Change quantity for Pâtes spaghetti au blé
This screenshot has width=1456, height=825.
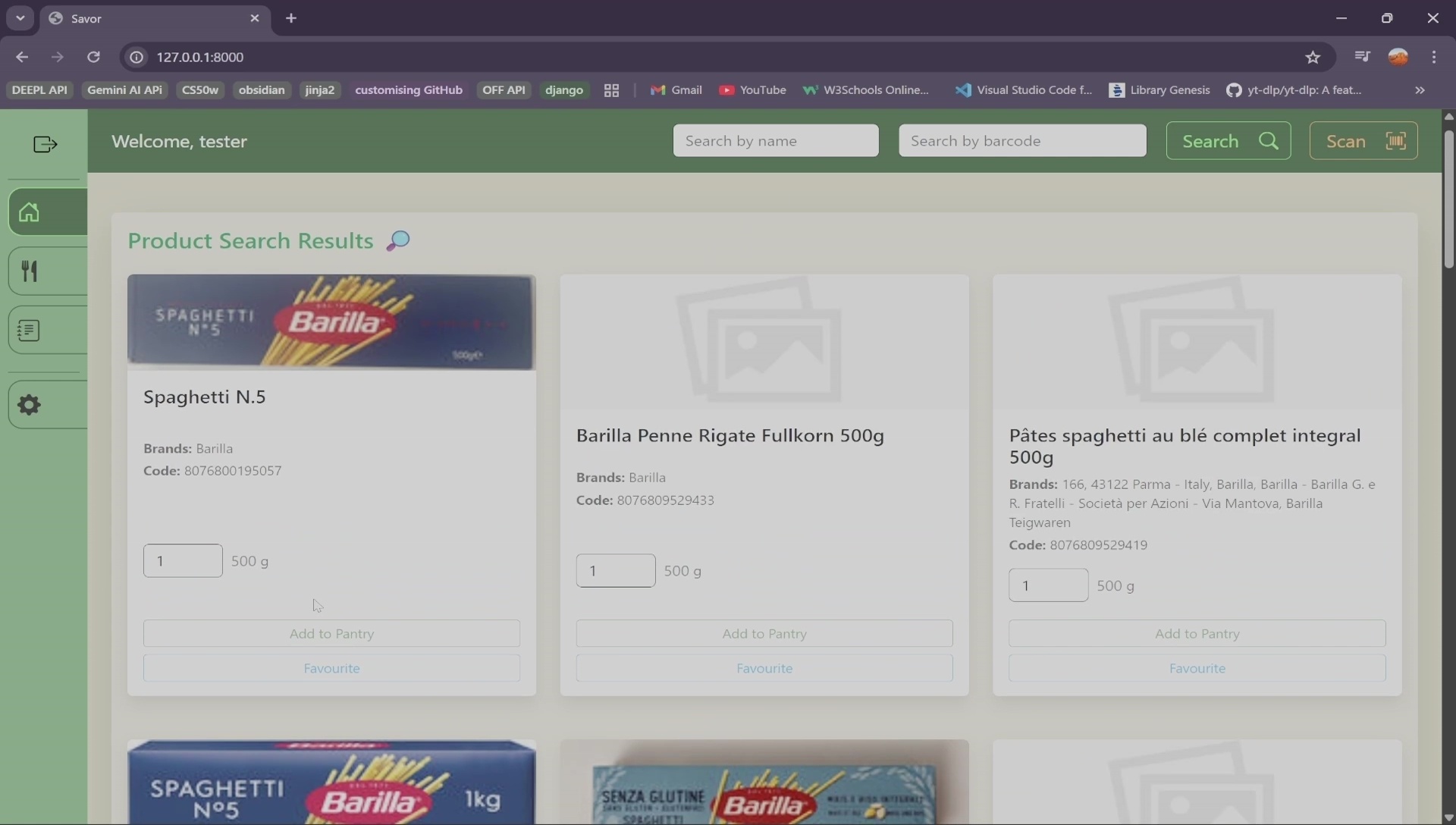click(1047, 585)
